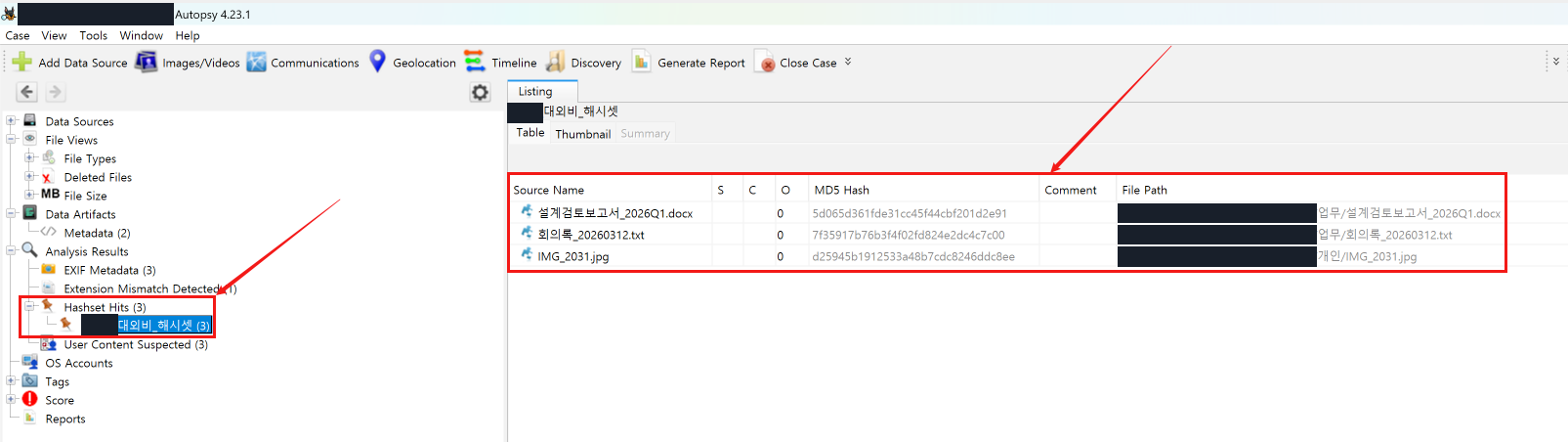
Task: Open the tree display settings gear
Action: pyautogui.click(x=480, y=92)
